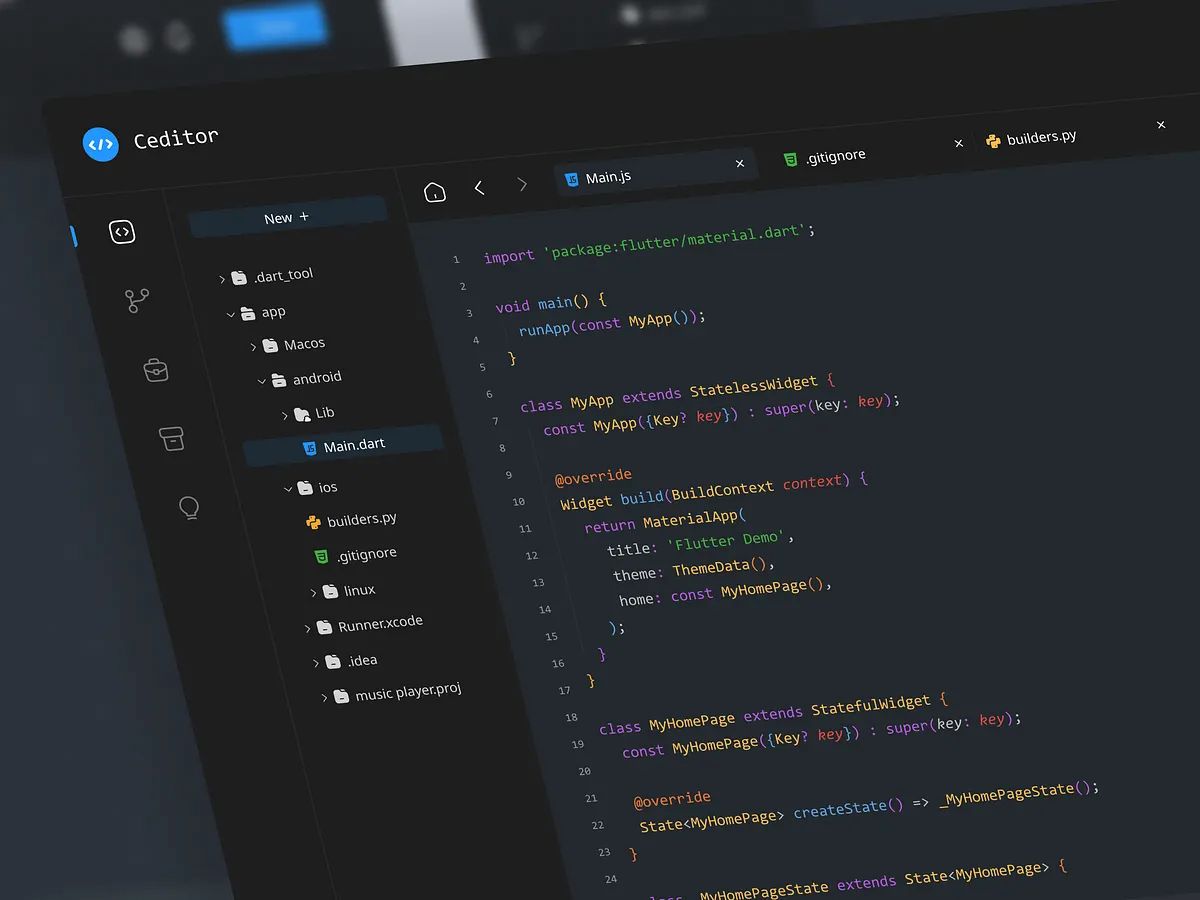Click the Python icon on builders.py tab
Viewport: 1200px width, 900px height.
(992, 141)
